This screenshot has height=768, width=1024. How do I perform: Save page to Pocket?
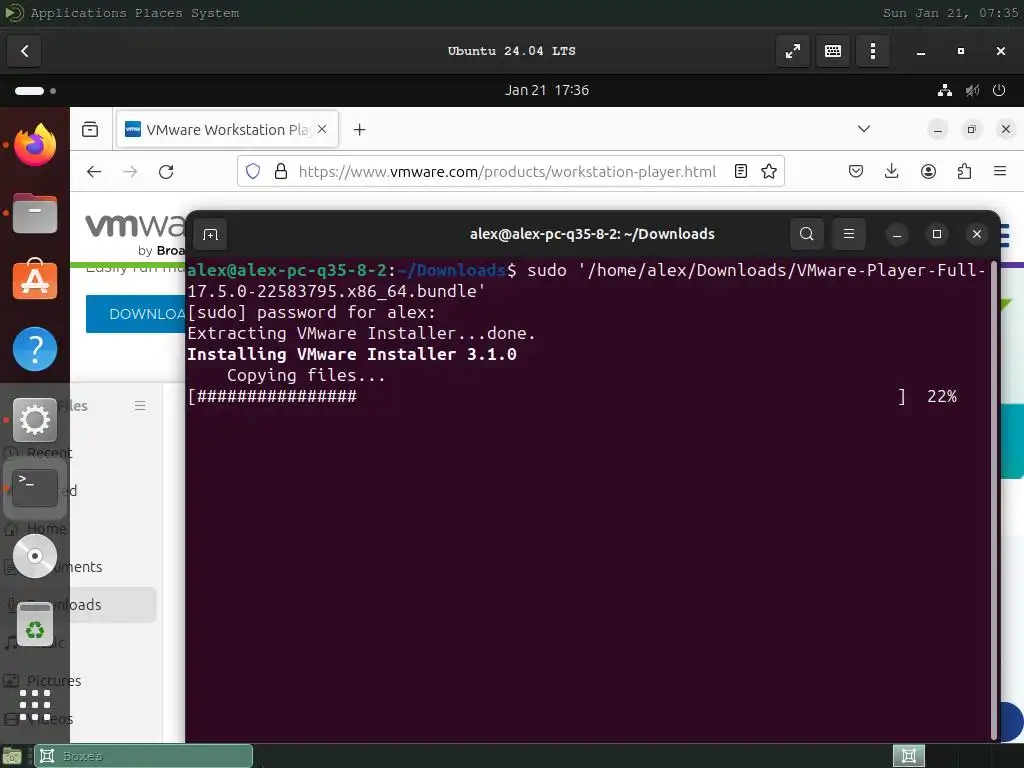[x=856, y=171]
